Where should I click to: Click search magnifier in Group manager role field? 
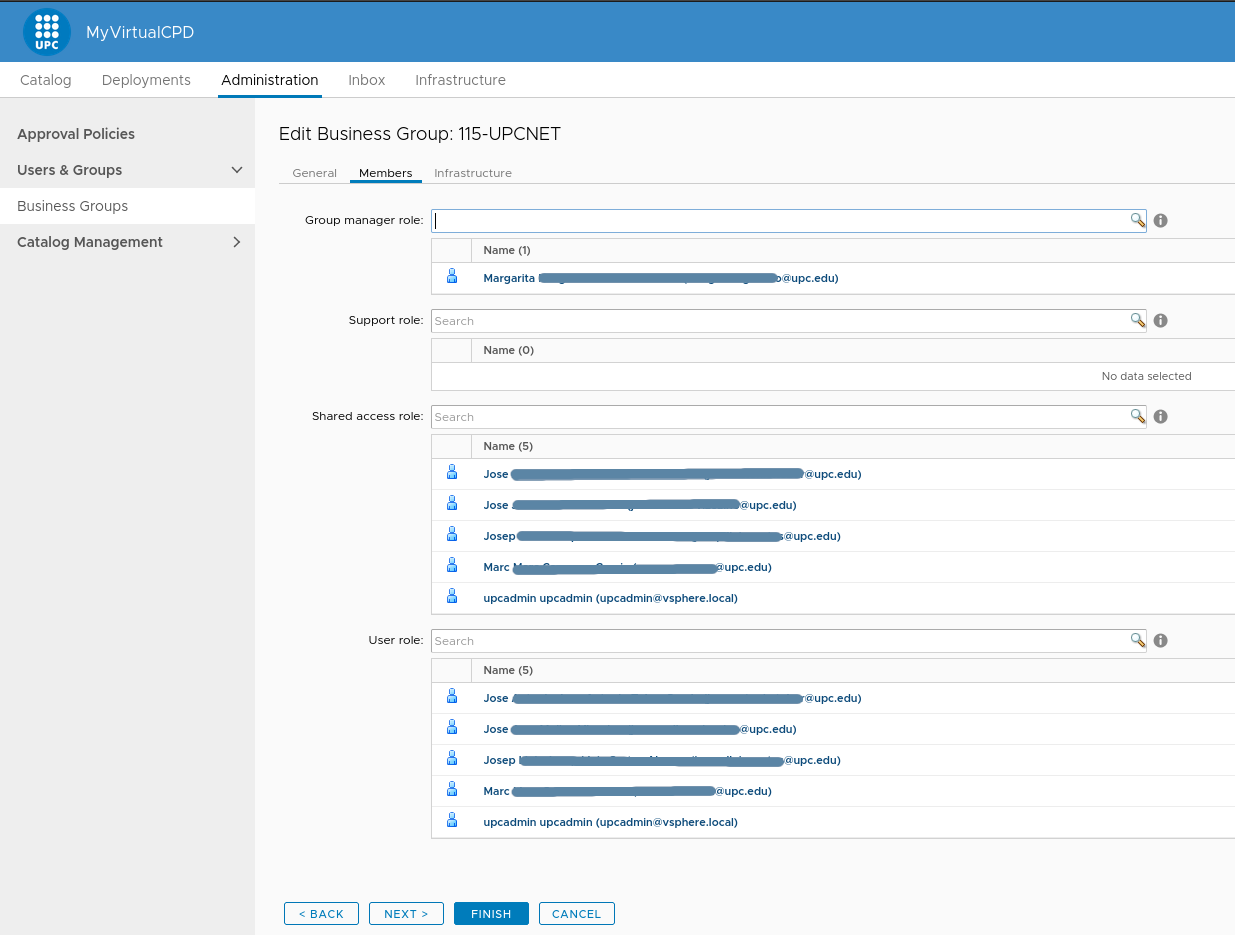(x=1137, y=220)
